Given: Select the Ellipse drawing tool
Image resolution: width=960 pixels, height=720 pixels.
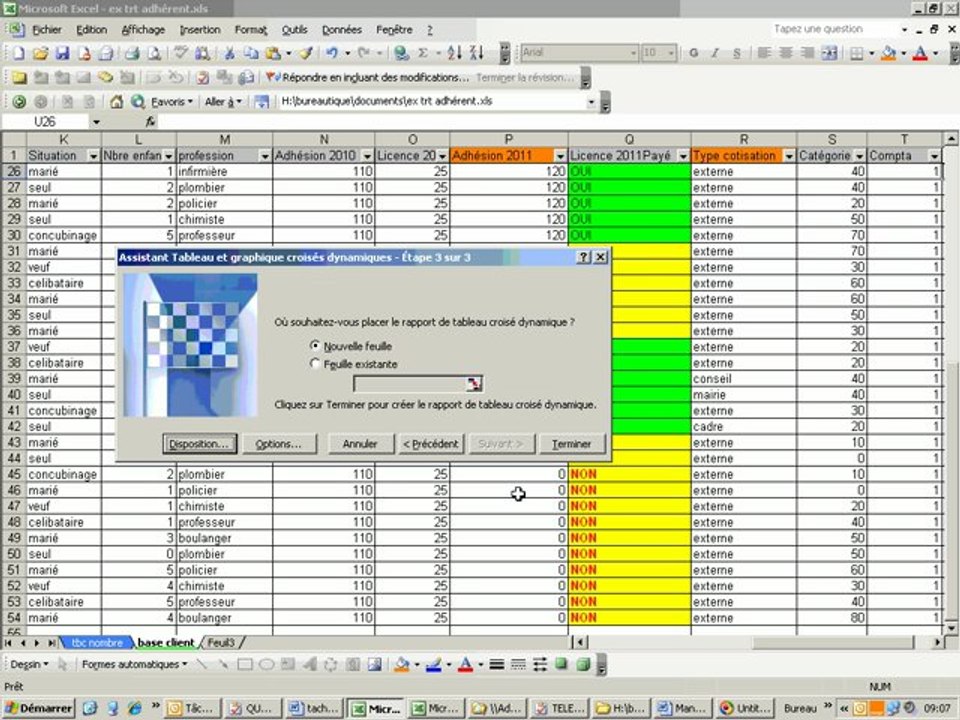Looking at the screenshot, I should click(x=266, y=664).
